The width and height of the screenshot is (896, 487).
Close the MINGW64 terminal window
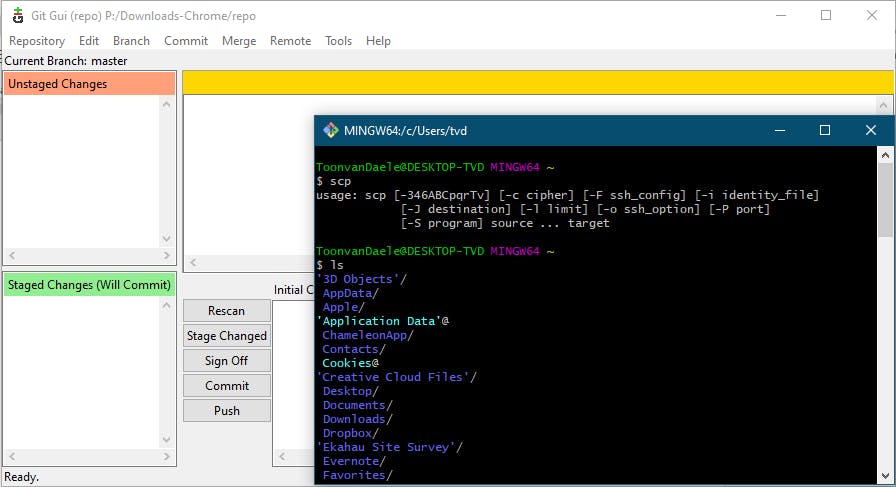(870, 130)
